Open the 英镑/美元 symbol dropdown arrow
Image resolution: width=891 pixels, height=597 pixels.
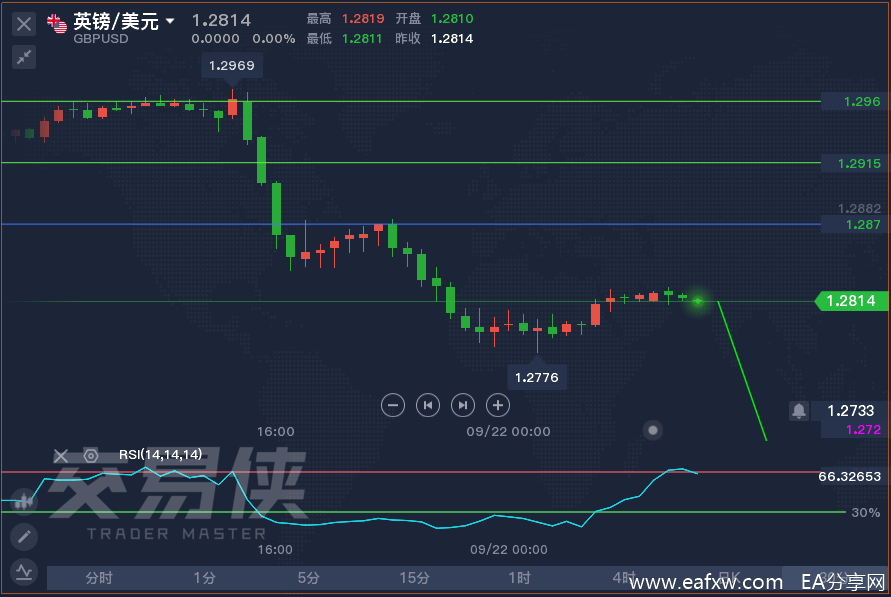click(x=170, y=22)
